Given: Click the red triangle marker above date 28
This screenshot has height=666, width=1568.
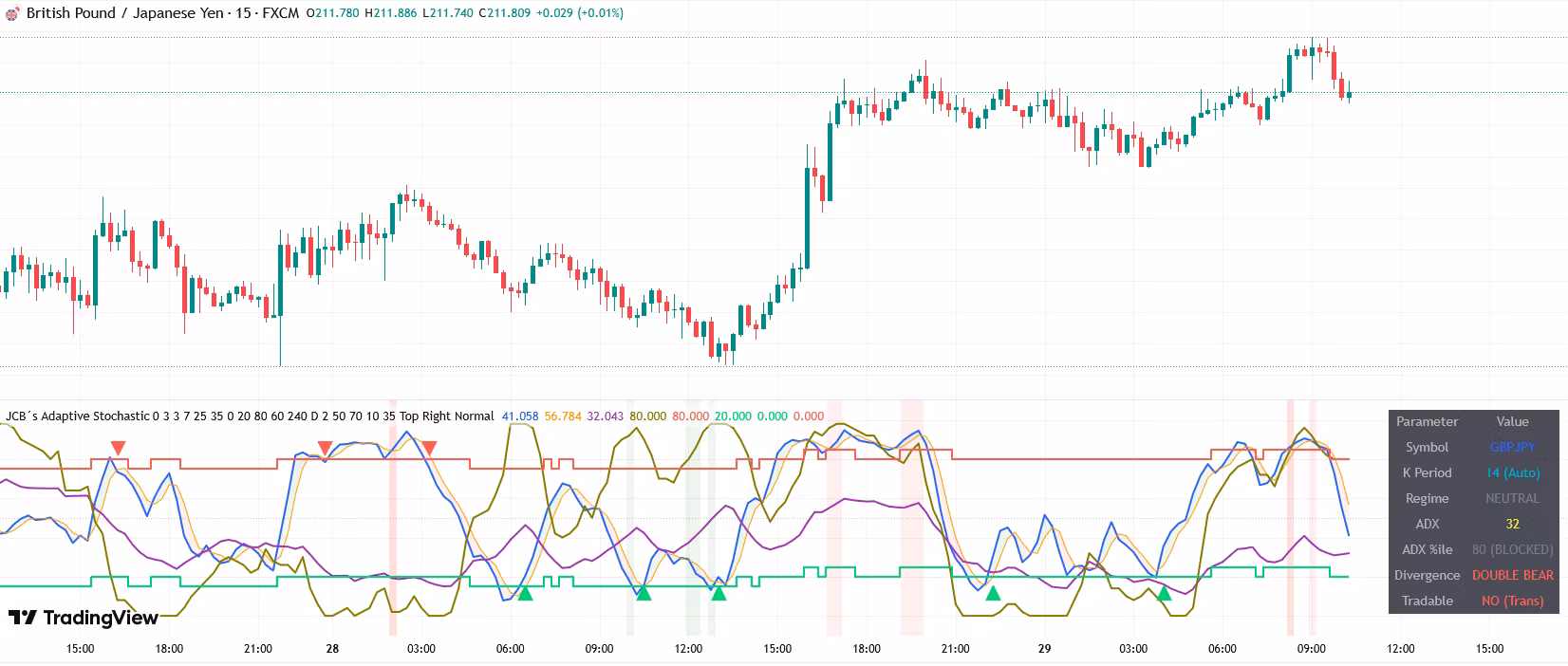Looking at the screenshot, I should pyautogui.click(x=325, y=448).
